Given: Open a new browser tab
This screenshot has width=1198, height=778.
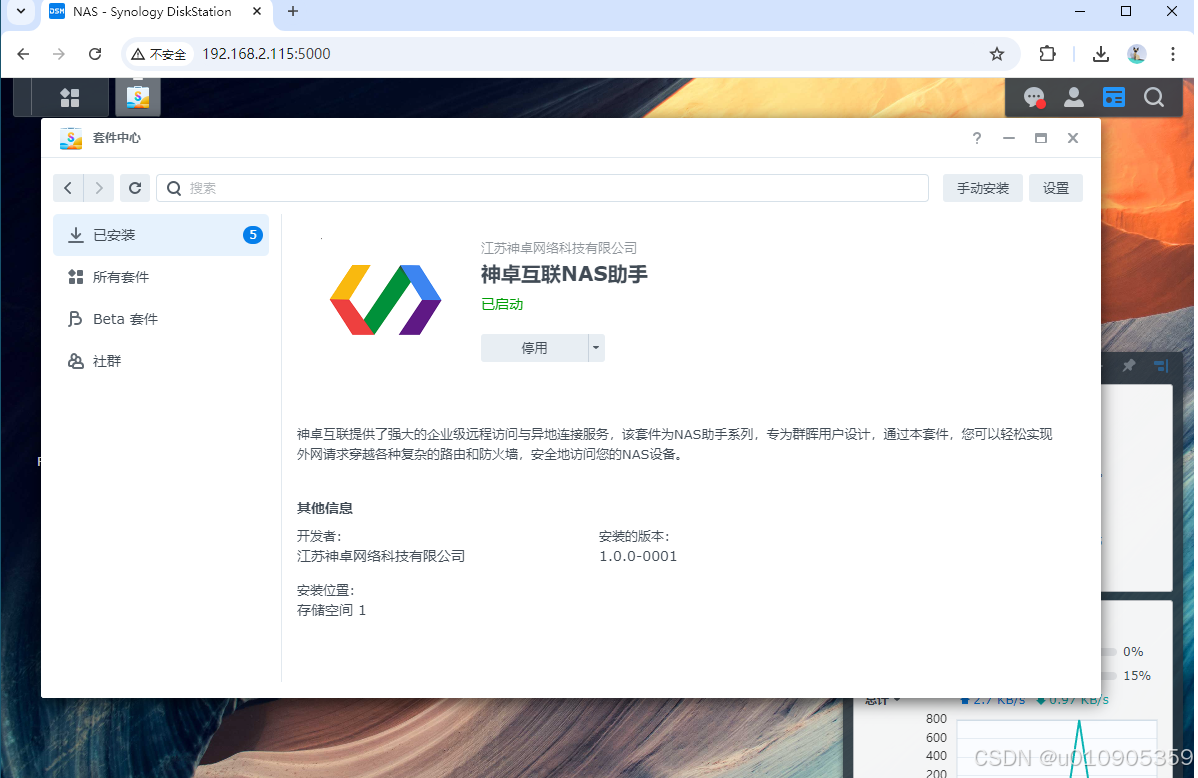Looking at the screenshot, I should tap(293, 11).
